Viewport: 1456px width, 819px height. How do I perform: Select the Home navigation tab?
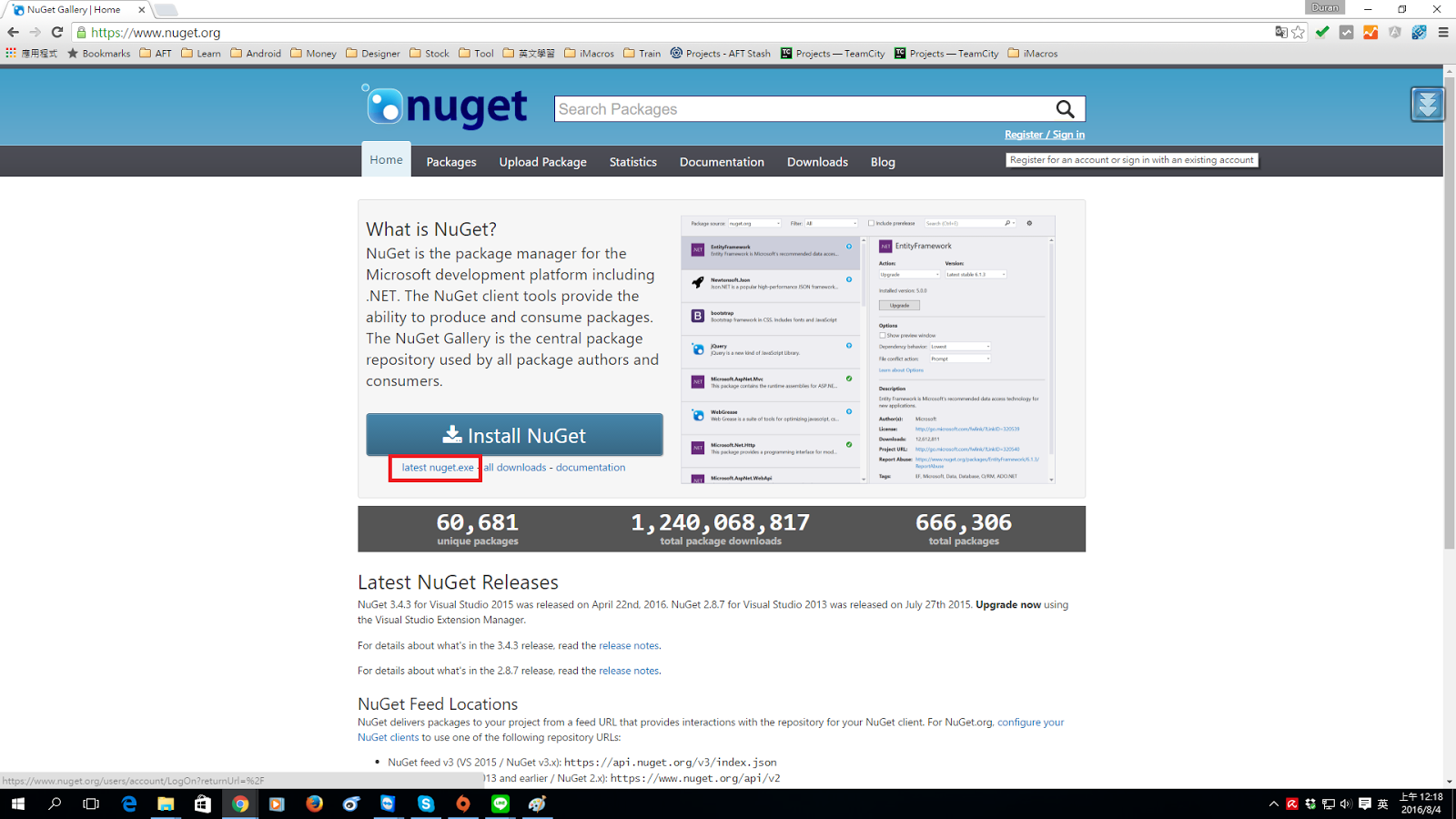click(x=386, y=159)
